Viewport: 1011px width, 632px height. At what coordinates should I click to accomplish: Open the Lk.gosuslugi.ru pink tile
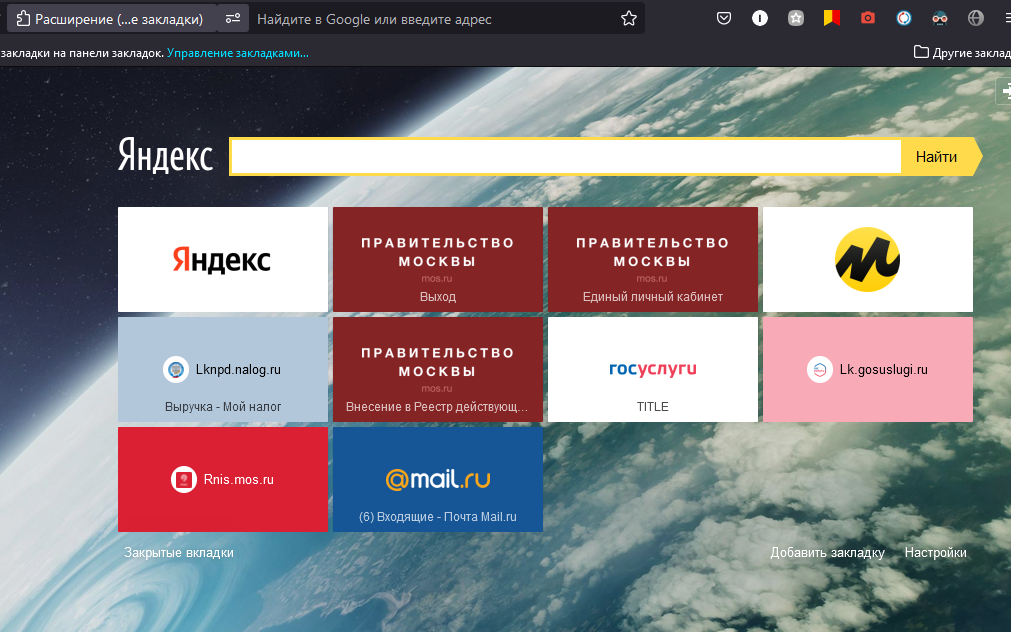(868, 370)
